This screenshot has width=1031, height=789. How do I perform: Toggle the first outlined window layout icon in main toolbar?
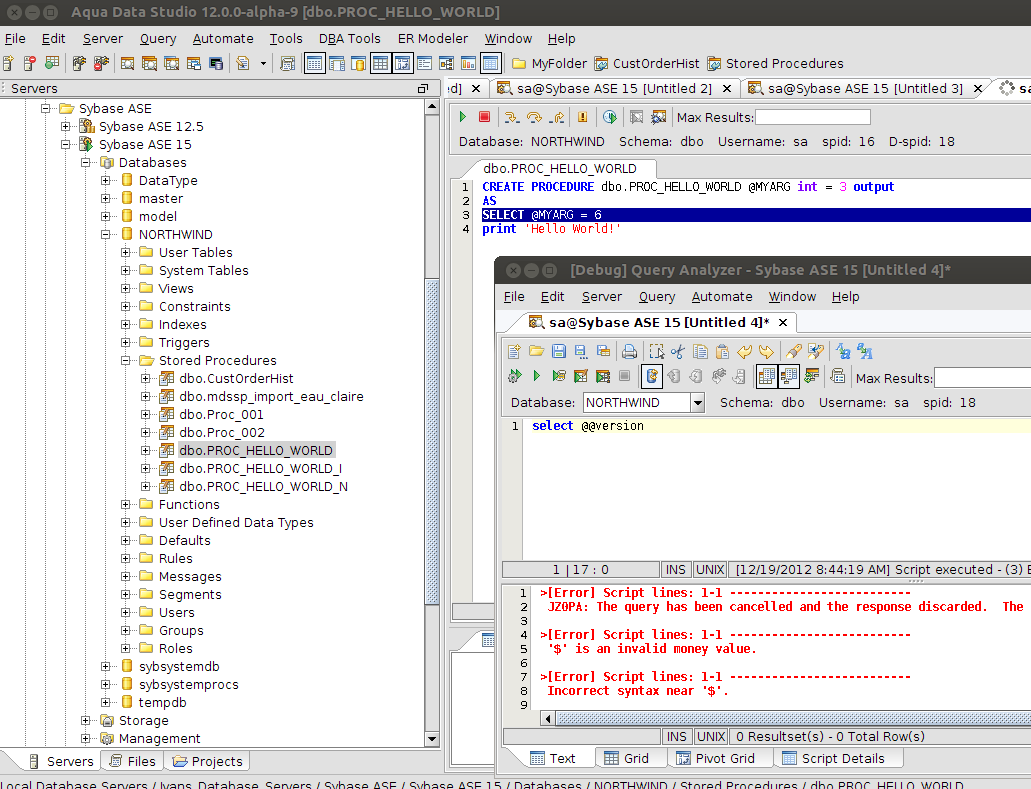tap(314, 63)
